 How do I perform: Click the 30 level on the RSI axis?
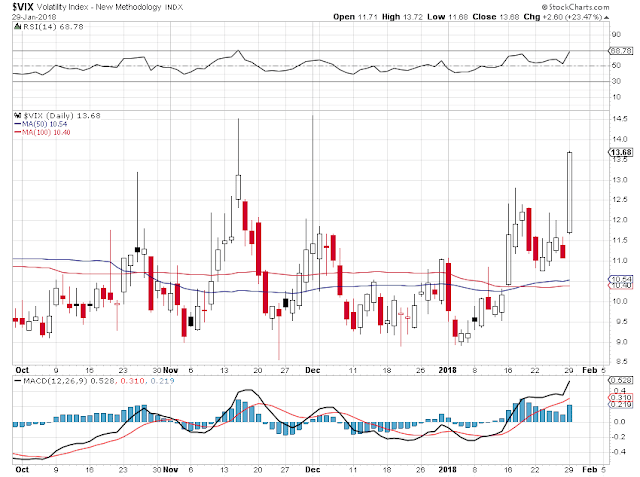616,81
